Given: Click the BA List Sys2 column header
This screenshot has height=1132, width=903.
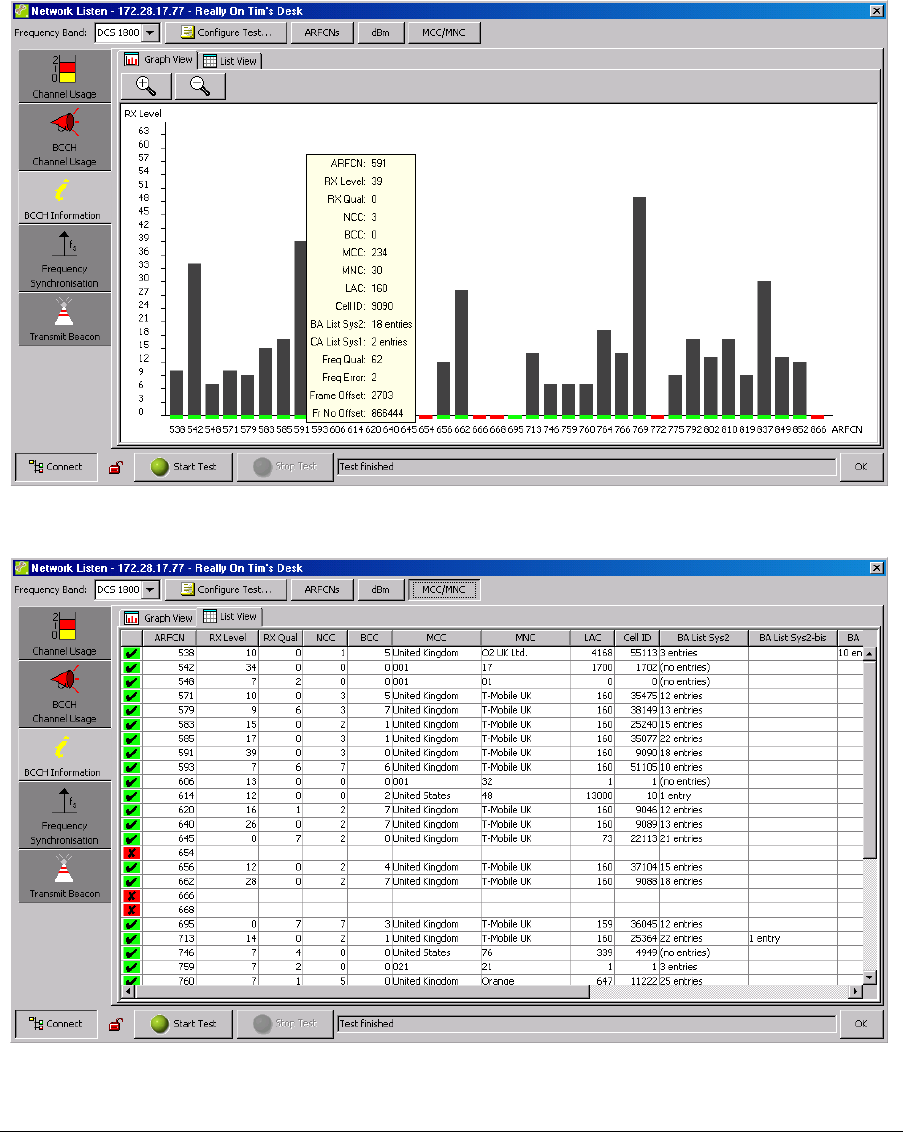Looking at the screenshot, I should 703,637.
